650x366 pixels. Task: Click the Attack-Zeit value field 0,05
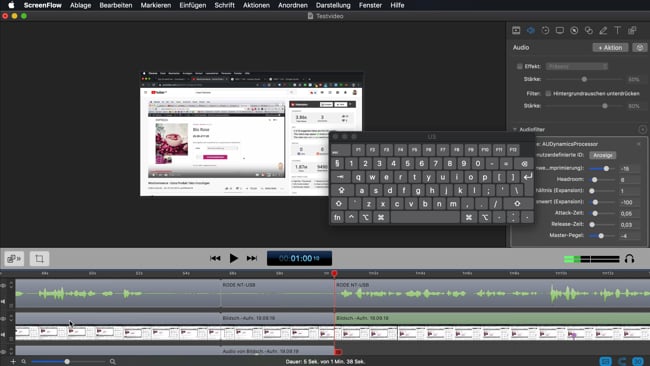tap(629, 213)
